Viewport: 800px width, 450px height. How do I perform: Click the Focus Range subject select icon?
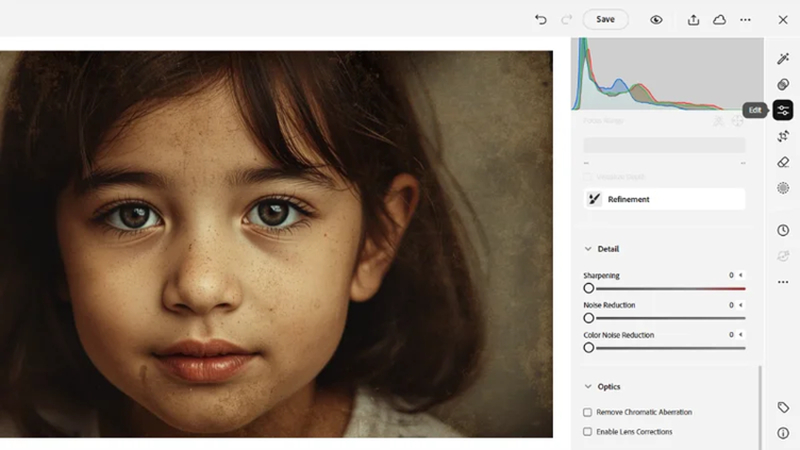[718, 121]
